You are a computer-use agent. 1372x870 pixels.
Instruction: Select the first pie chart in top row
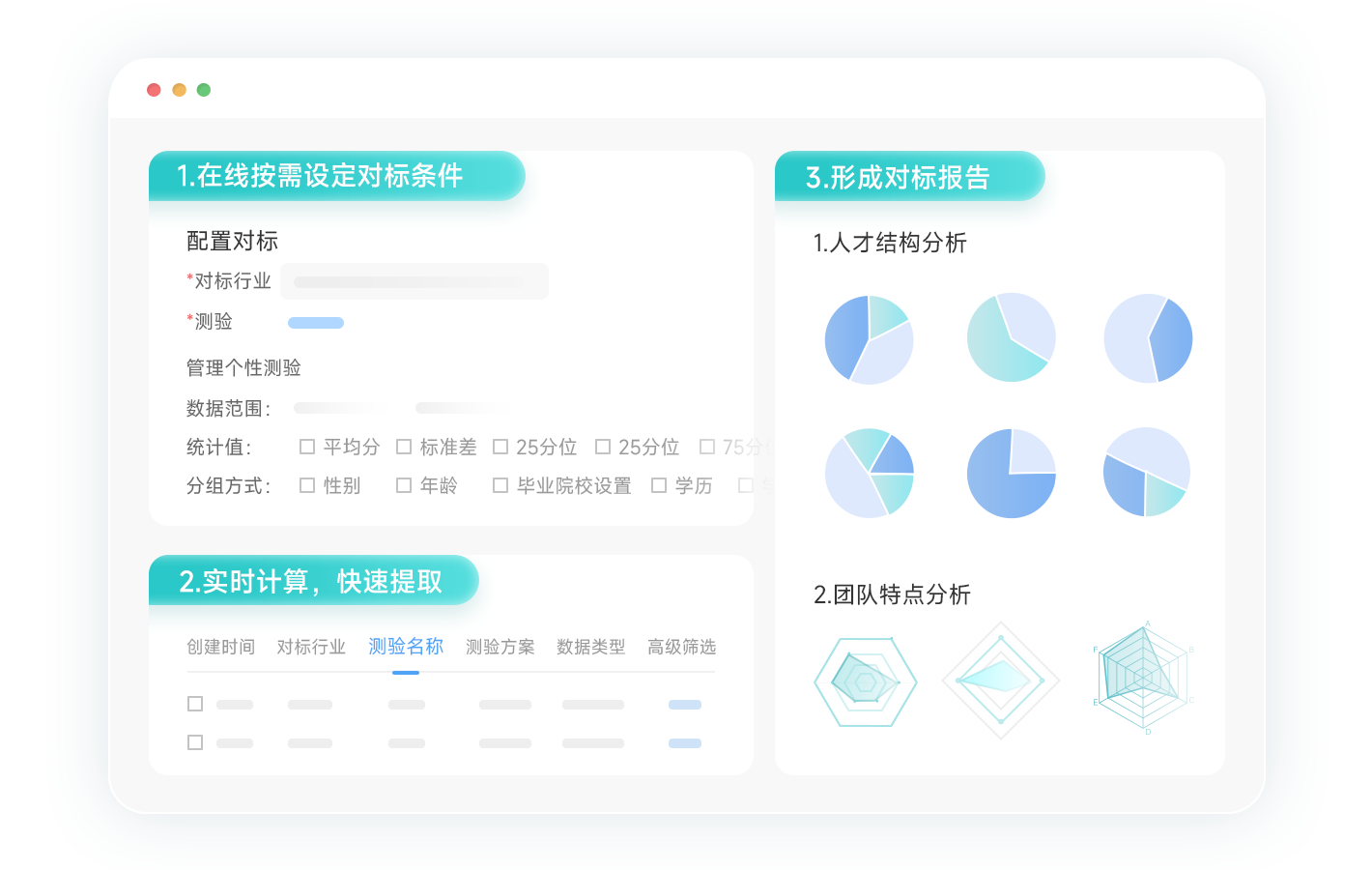click(869, 339)
